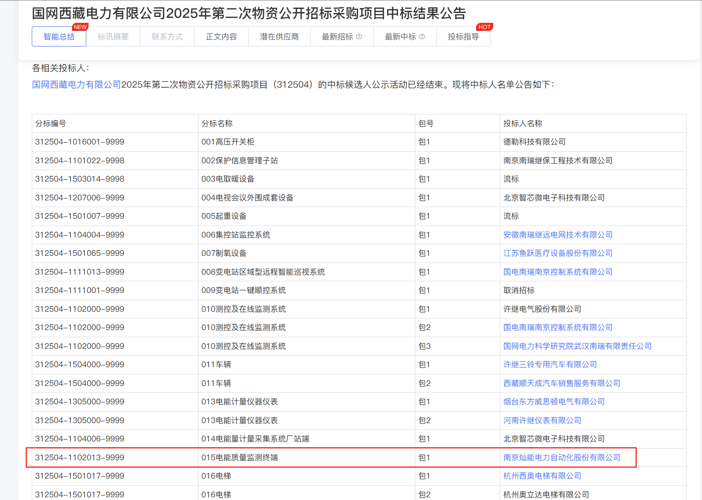Screen dimensions: 702x500
Task: Switch to 标讯摘要 tab
Action: tap(113, 37)
